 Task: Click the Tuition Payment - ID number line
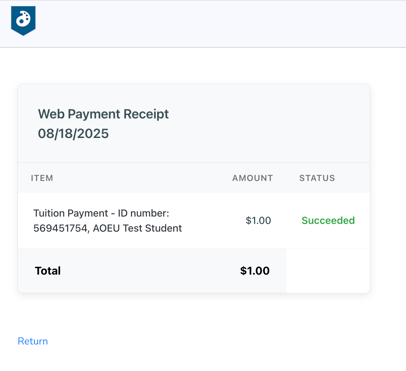click(101, 213)
